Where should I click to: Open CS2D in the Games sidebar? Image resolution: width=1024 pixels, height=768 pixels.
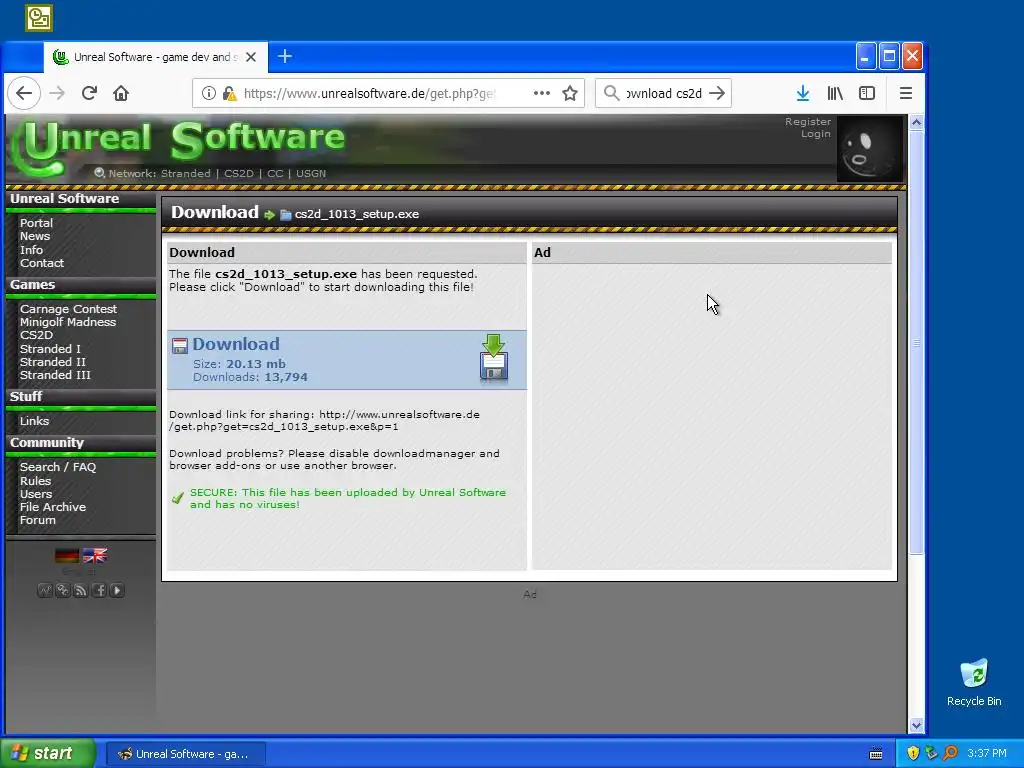tap(37, 335)
